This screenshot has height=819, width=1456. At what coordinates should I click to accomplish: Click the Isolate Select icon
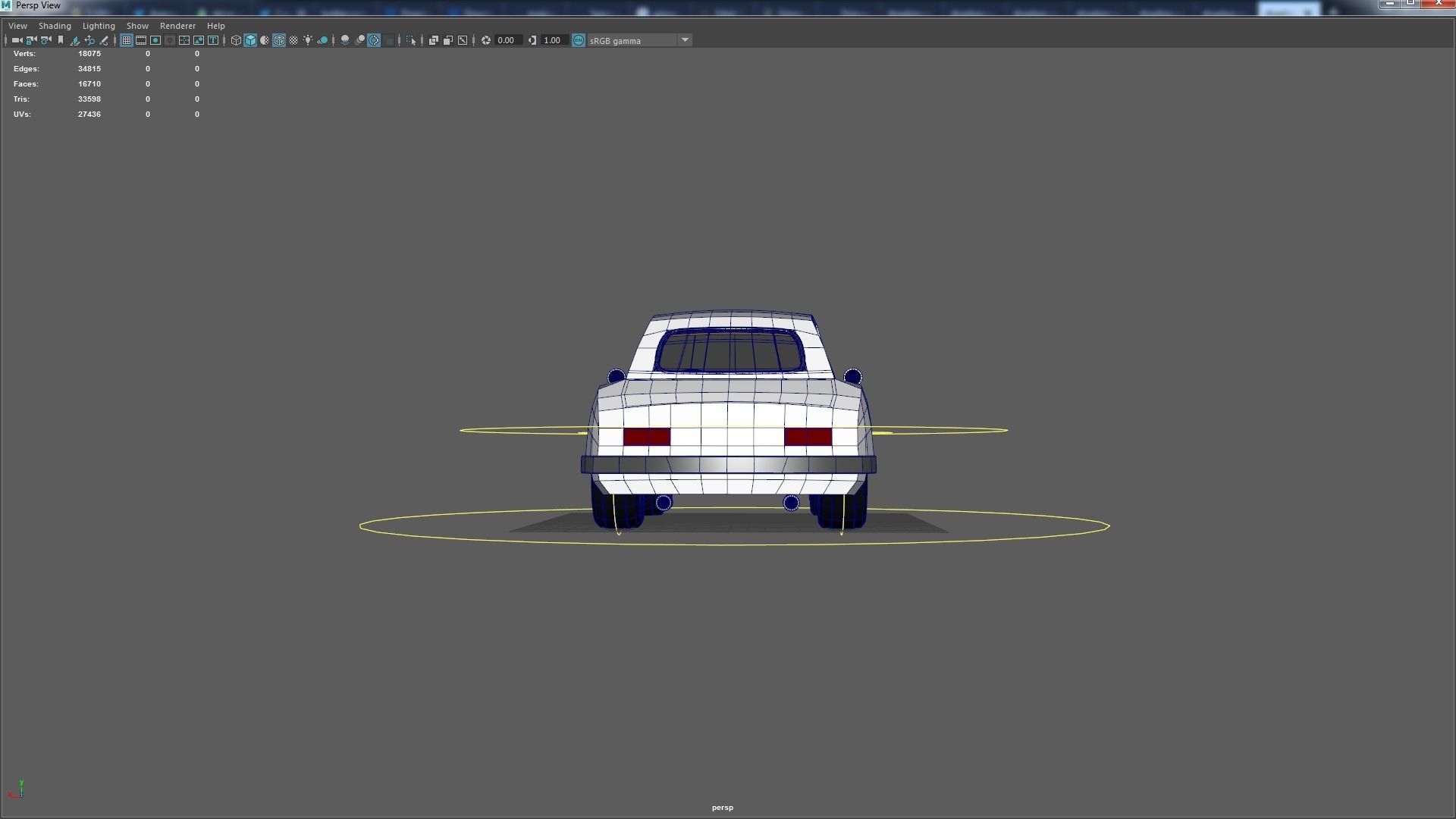[411, 40]
